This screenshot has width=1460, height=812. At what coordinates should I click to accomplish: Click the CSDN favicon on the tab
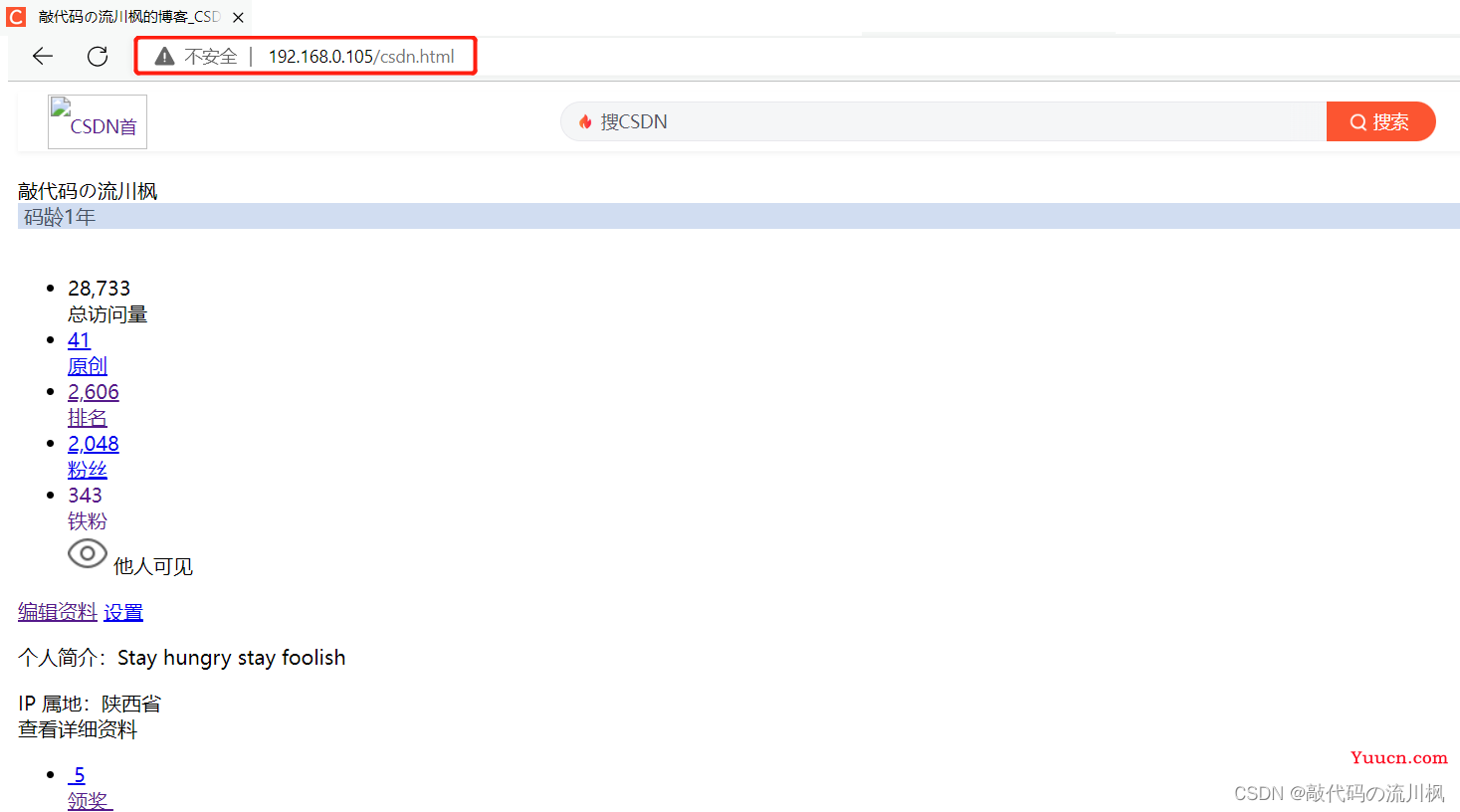point(16,17)
